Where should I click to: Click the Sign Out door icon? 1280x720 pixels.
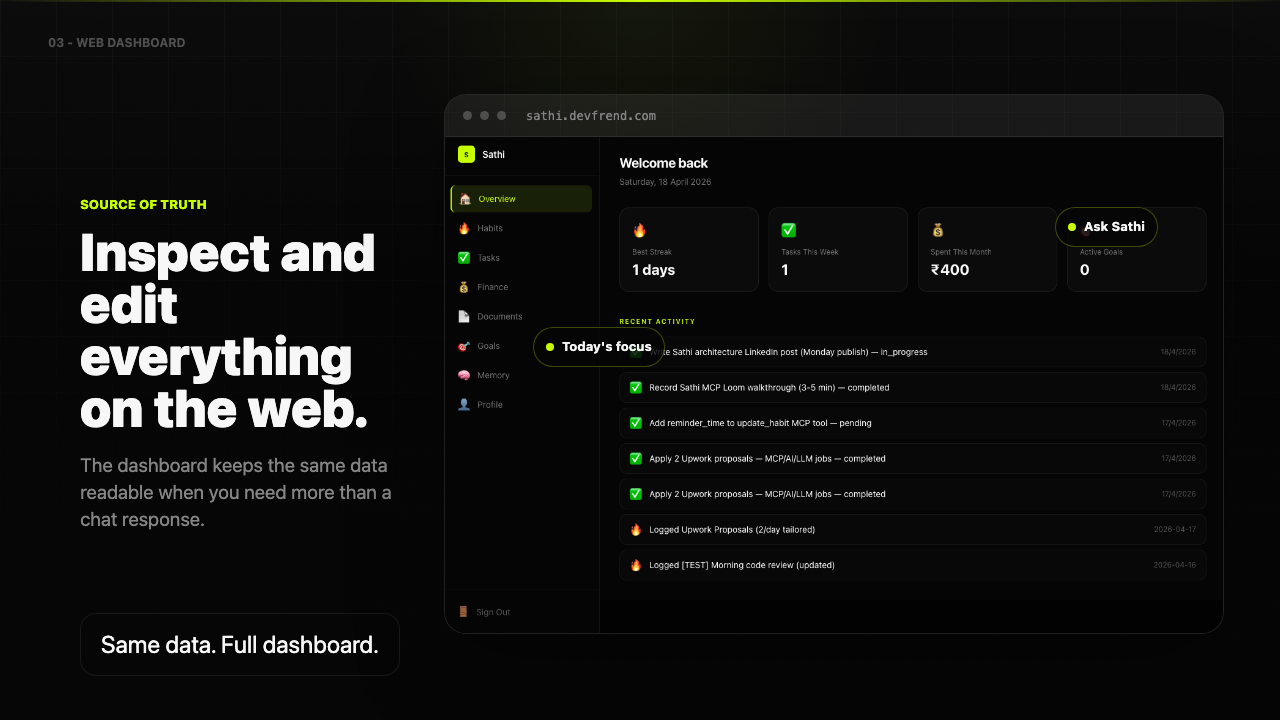click(x=463, y=612)
